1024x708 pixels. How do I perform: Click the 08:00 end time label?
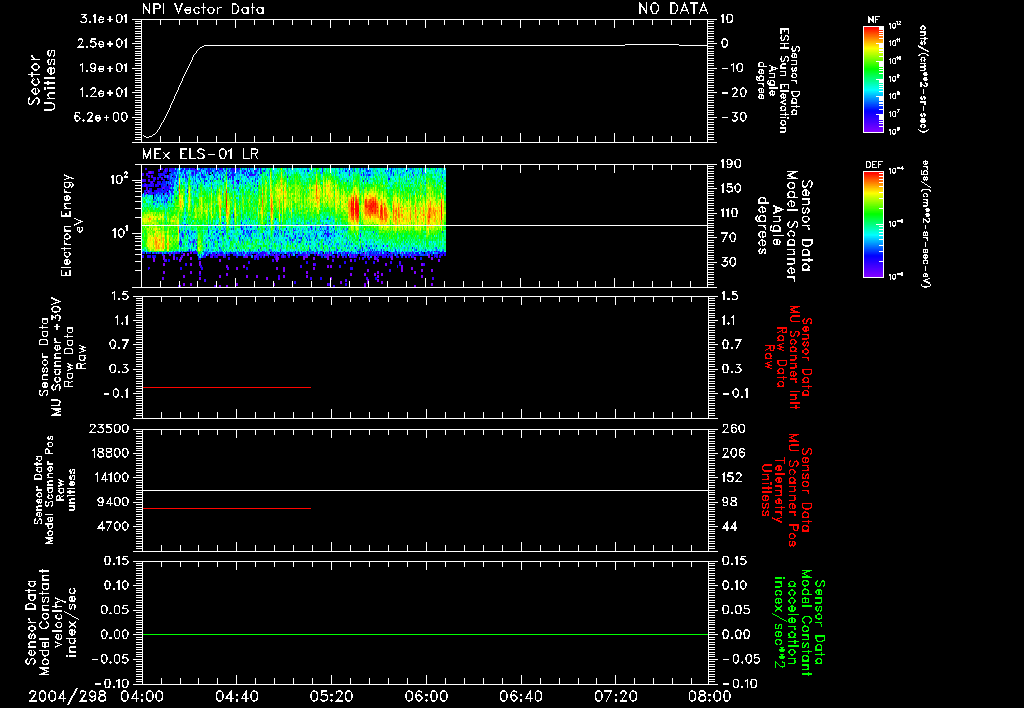[x=710, y=696]
